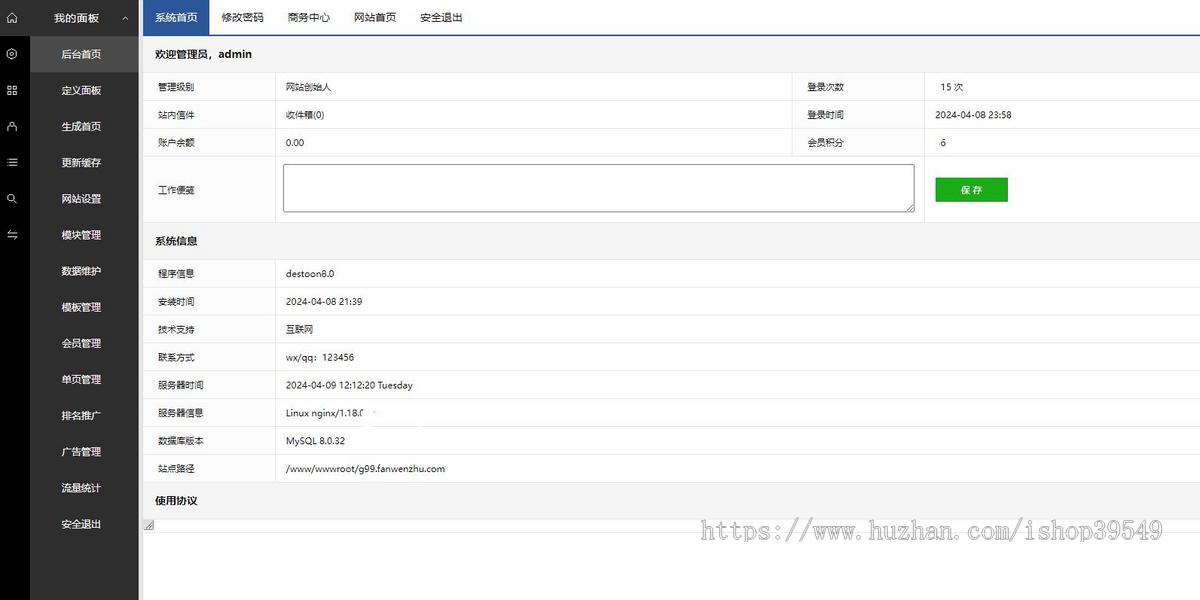The height and width of the screenshot is (600, 1200).
Task: Click the 我的面板 heading
Action: click(x=76, y=18)
